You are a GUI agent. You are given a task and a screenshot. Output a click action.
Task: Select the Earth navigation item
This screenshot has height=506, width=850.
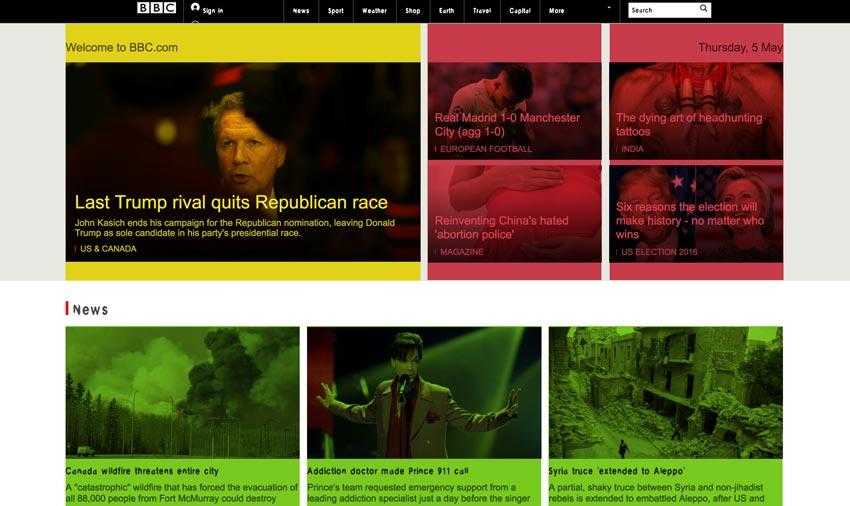(x=446, y=11)
